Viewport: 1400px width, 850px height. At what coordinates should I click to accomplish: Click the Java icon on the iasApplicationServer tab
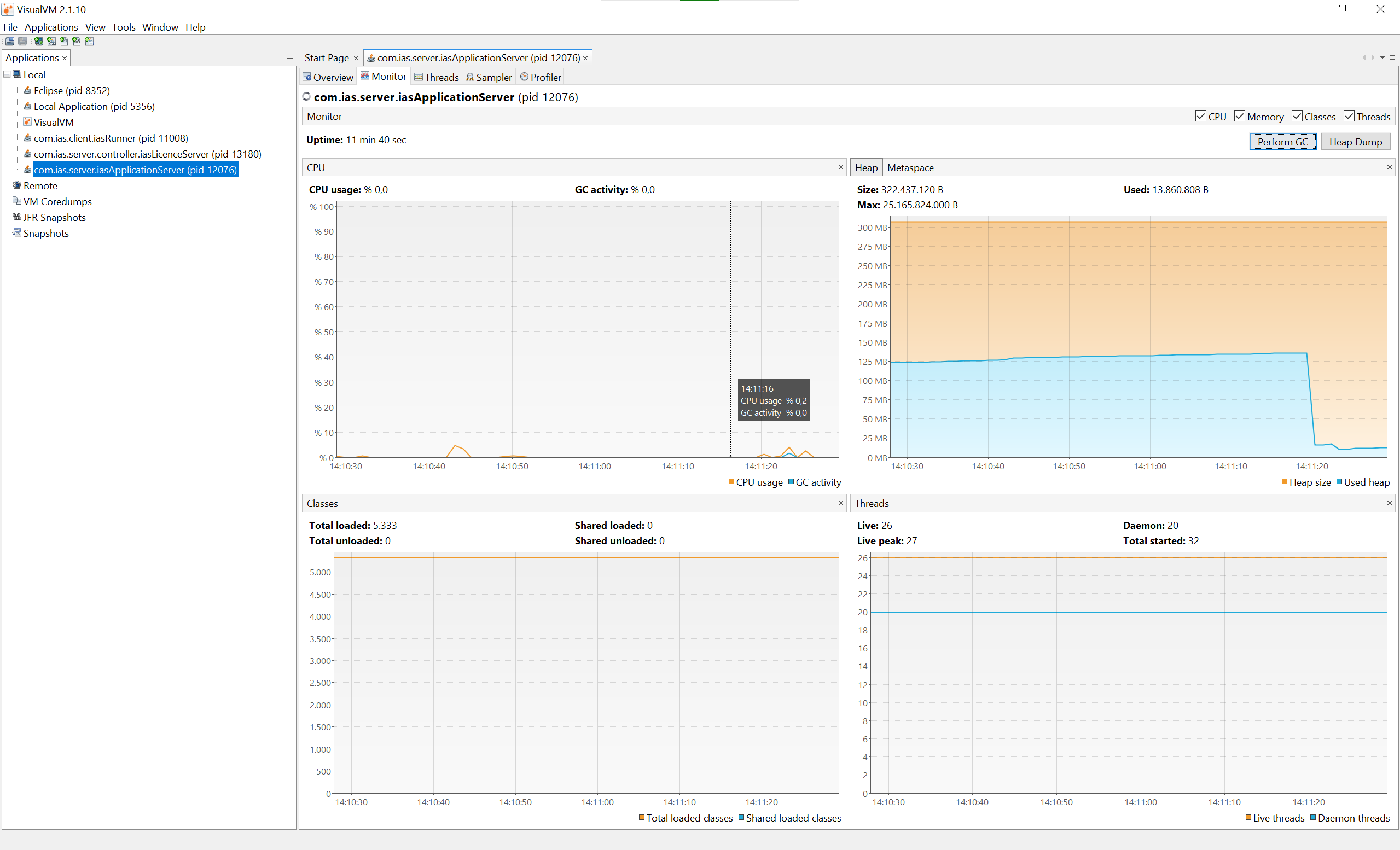(371, 58)
